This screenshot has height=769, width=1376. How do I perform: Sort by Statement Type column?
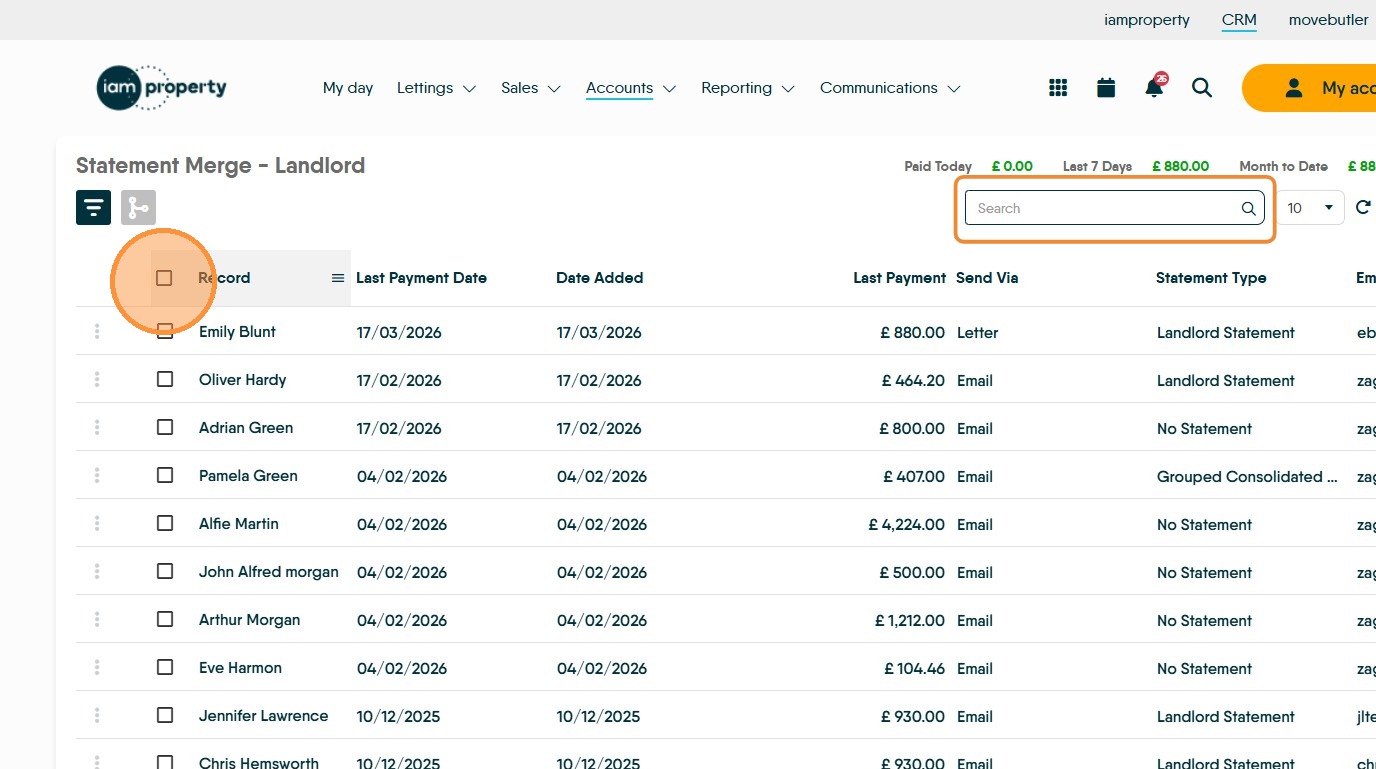1211,278
